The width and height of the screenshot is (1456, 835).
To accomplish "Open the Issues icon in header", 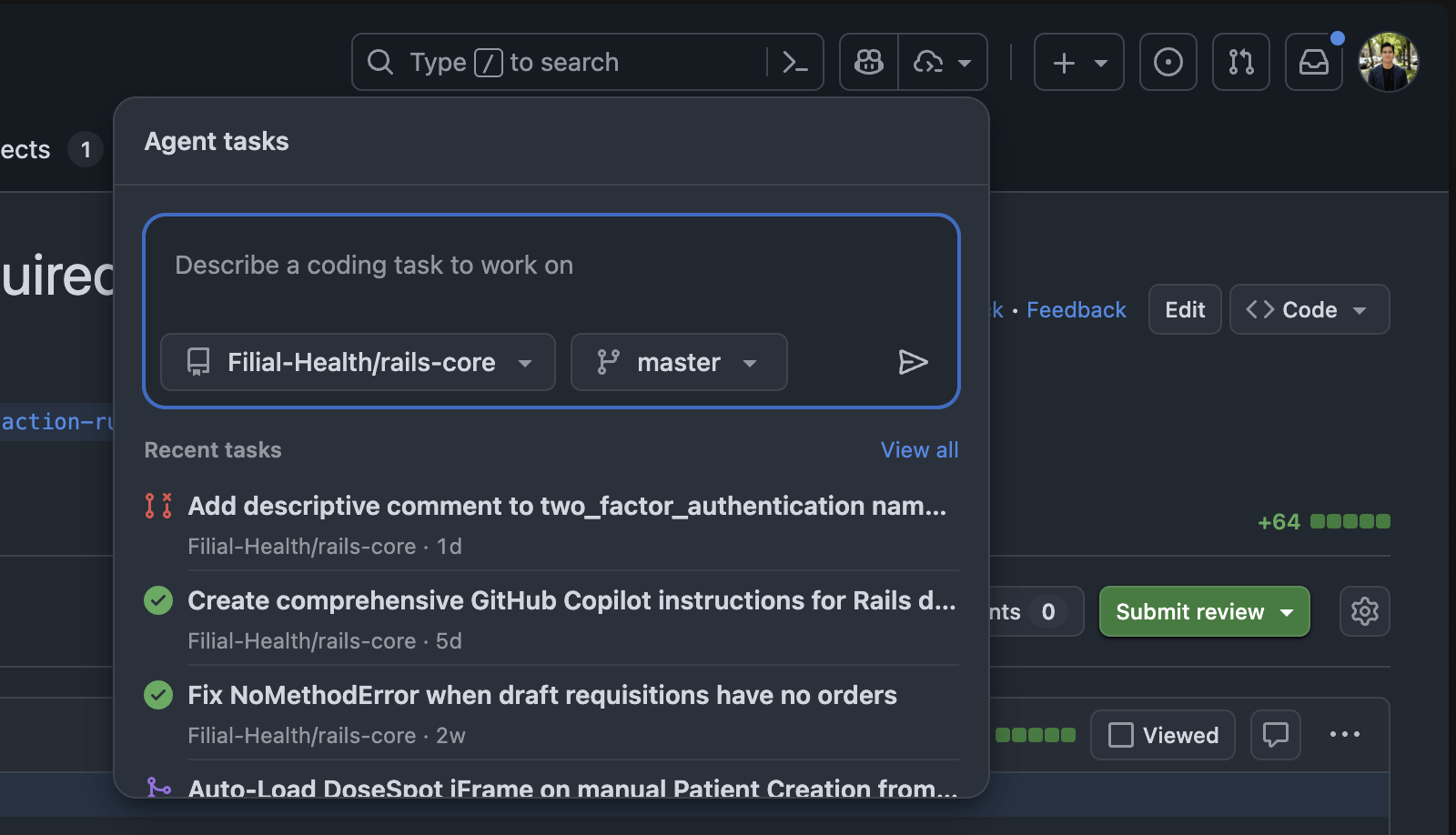I will (1168, 62).
